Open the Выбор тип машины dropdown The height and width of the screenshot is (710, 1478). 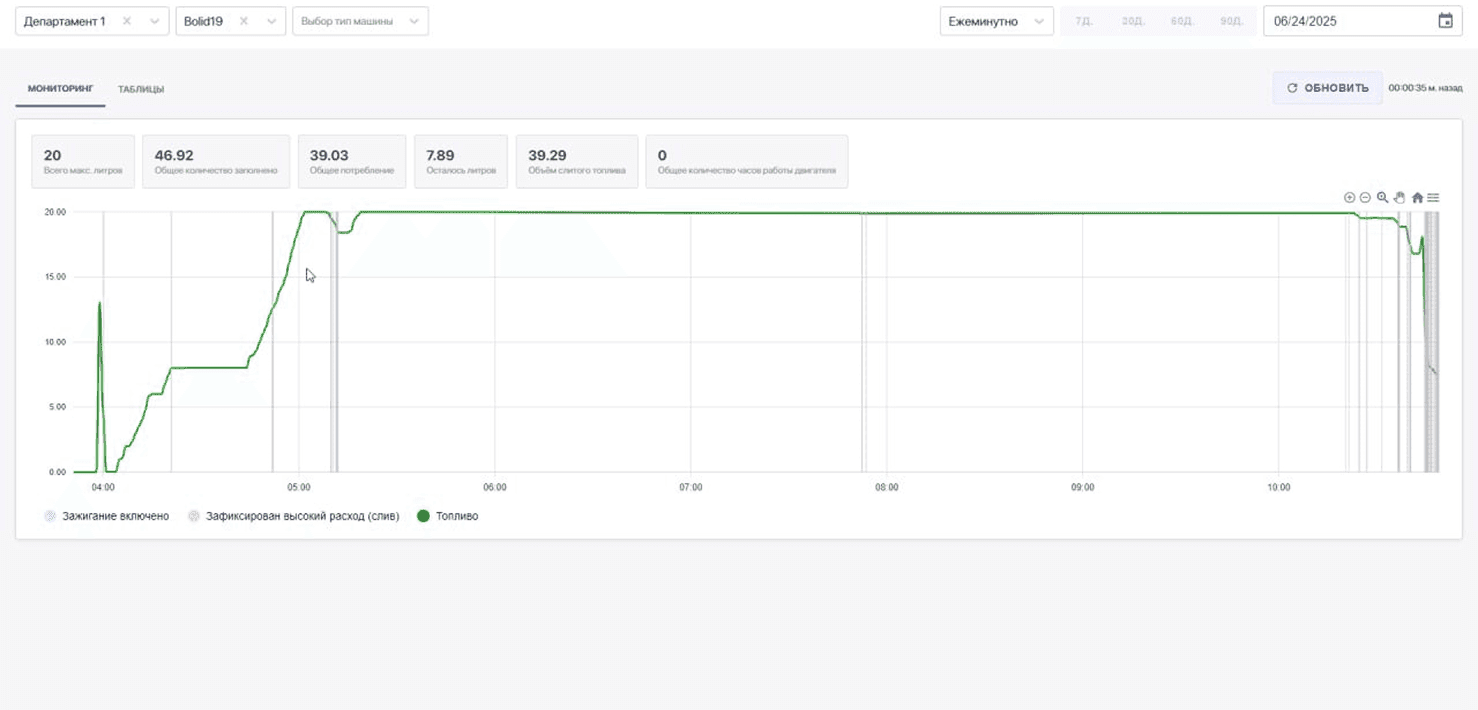(360, 21)
